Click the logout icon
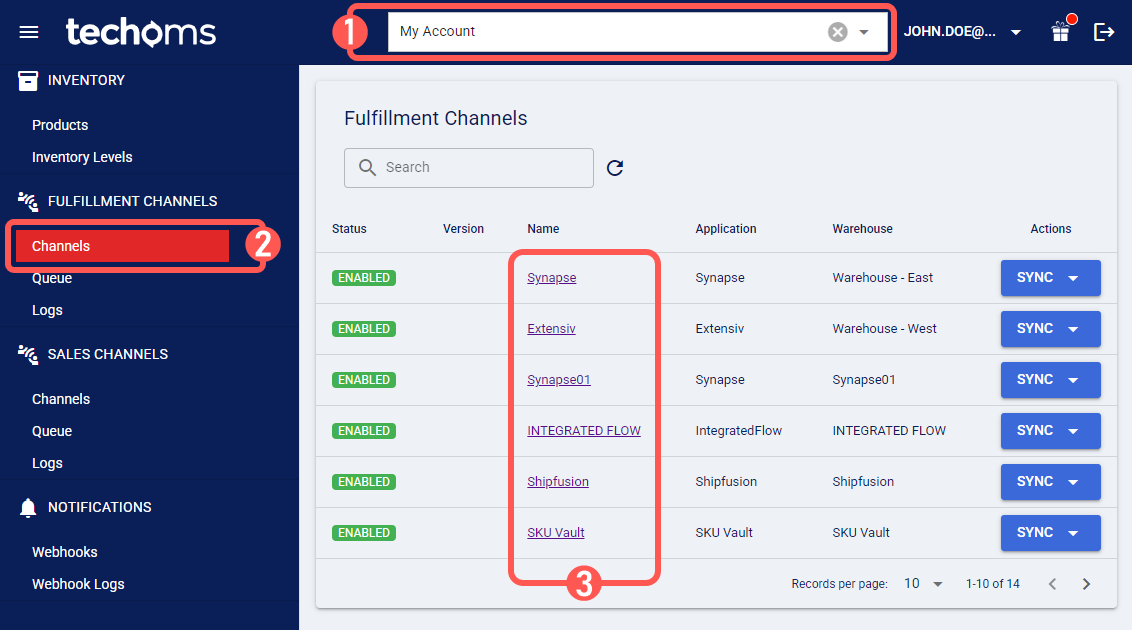1132x630 pixels. point(1104,32)
